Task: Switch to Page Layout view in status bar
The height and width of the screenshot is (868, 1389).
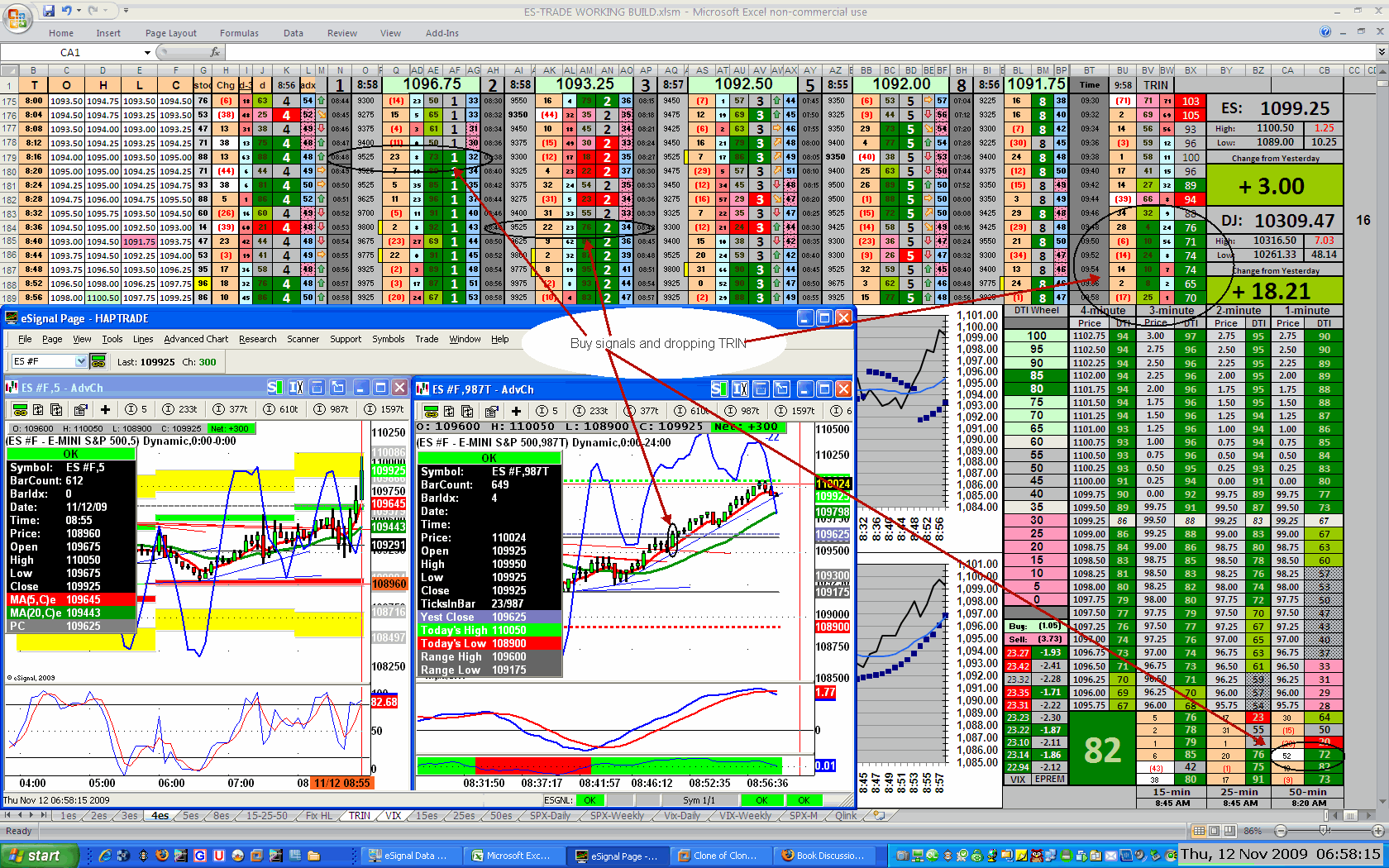Action: pyautogui.click(x=1214, y=831)
